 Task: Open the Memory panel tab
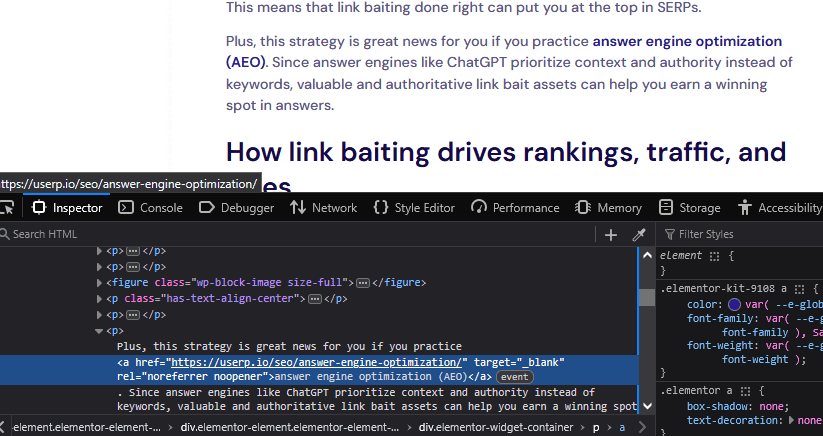608,208
